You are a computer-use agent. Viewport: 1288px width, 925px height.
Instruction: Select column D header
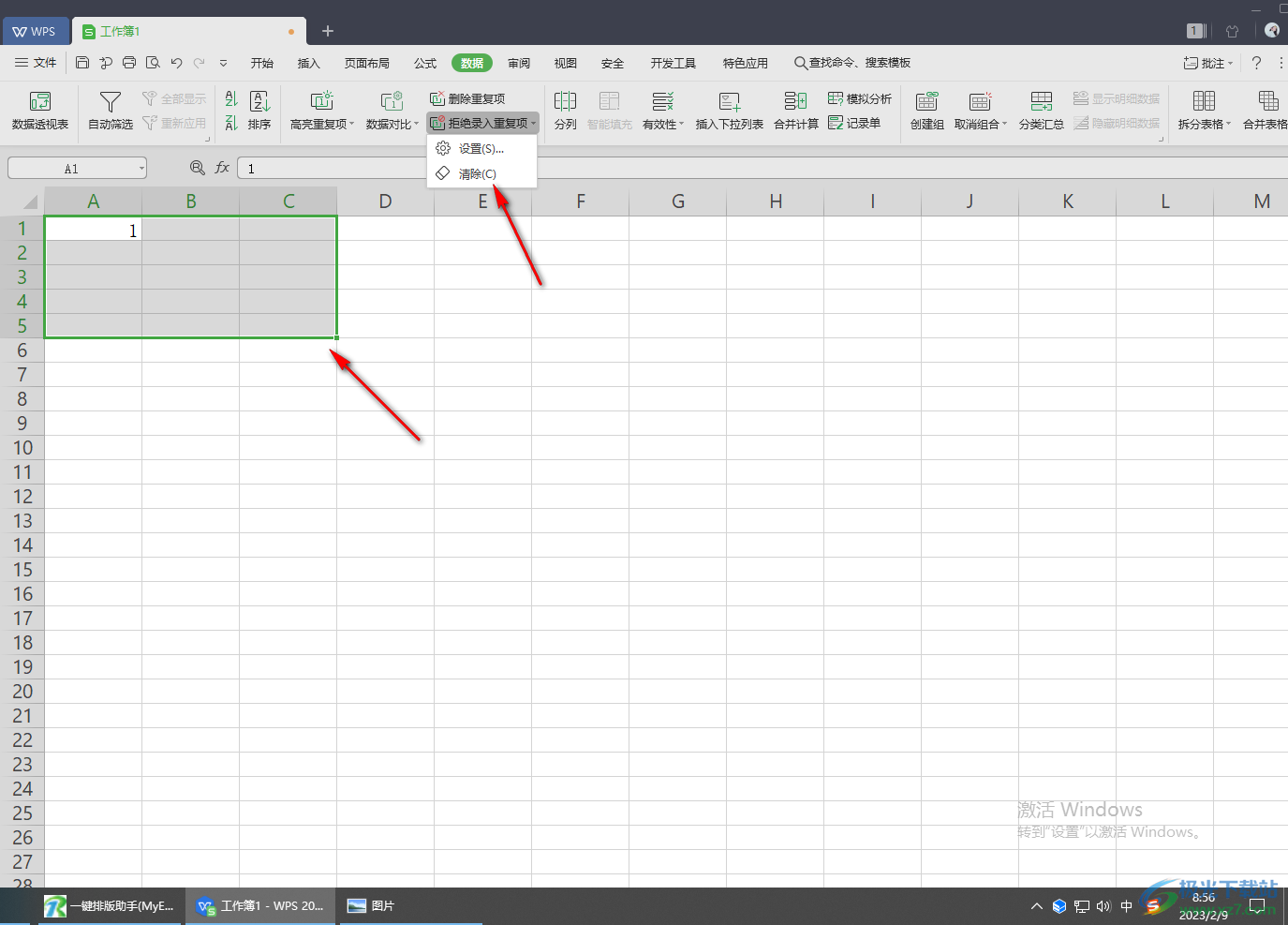point(385,201)
